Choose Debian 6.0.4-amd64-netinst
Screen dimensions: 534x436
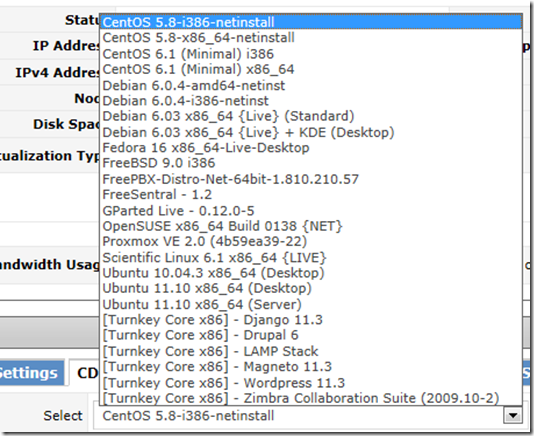(311, 85)
